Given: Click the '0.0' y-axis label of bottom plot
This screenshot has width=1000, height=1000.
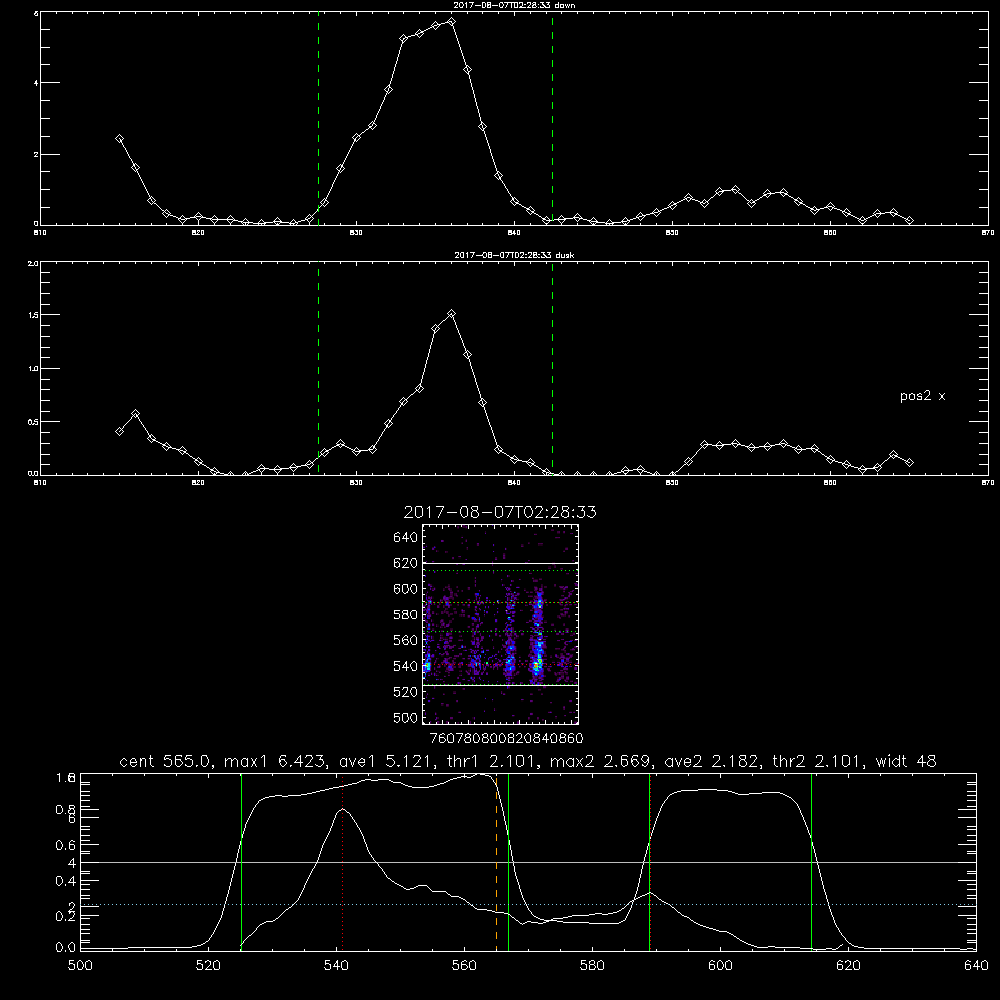Looking at the screenshot, I should 65,948.
